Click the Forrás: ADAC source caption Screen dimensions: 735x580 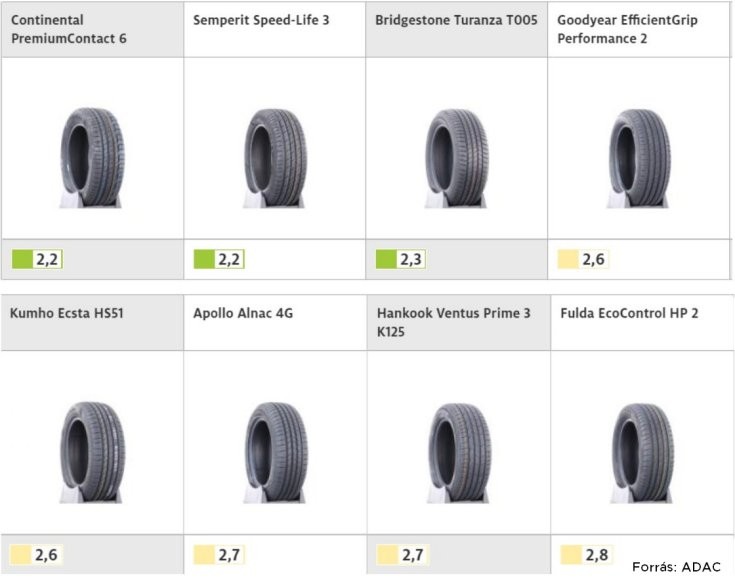tap(676, 567)
